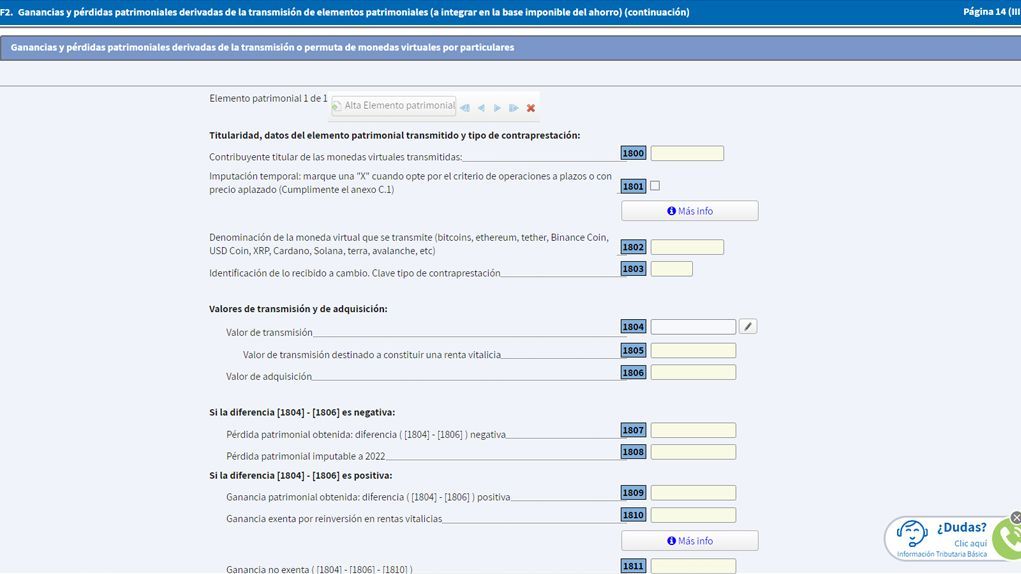Click input field 1804 valor de transmisión
Image resolution: width=1021 pixels, height=574 pixels.
click(x=693, y=327)
